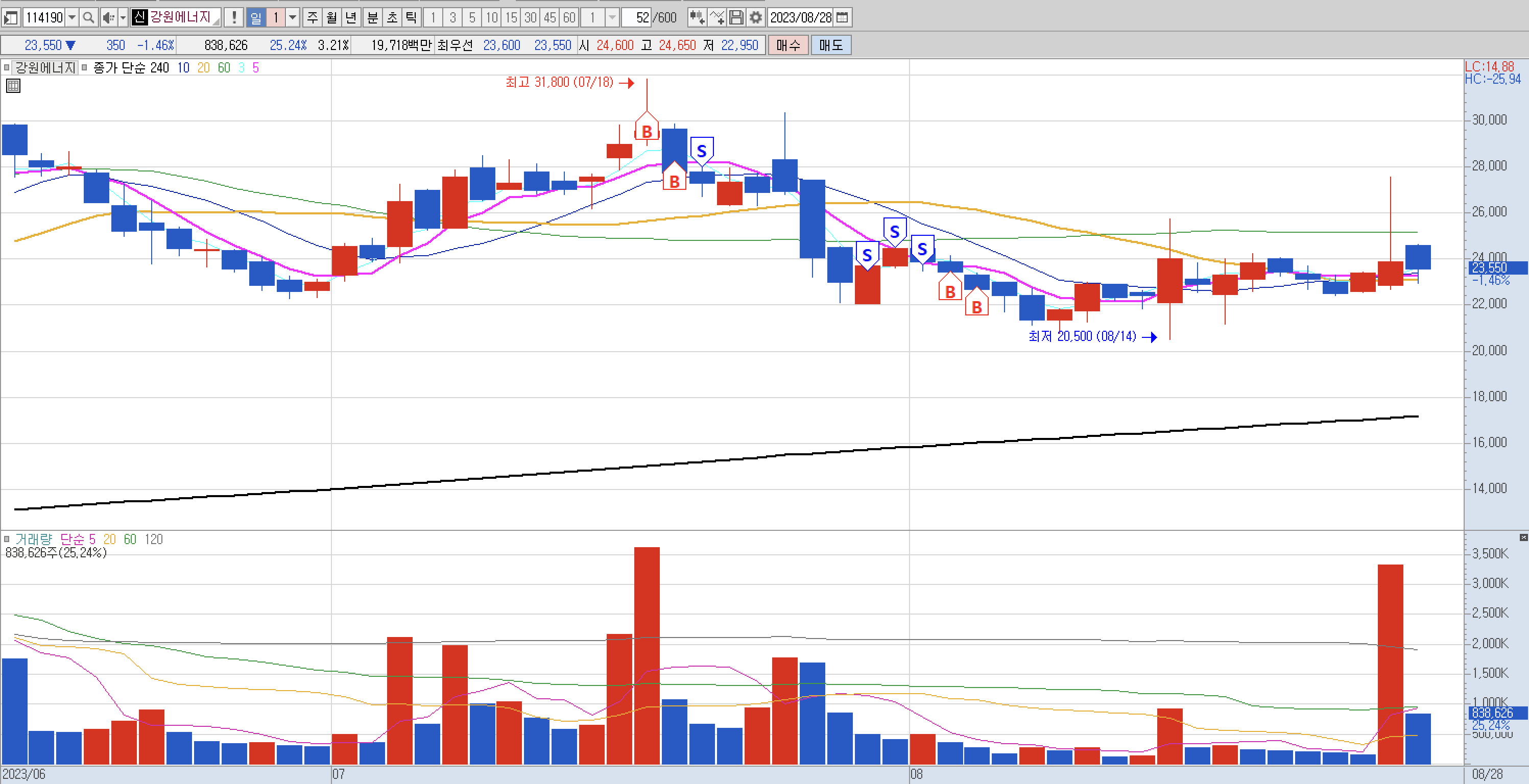Switch to weekly 주 chart period

tap(313, 17)
